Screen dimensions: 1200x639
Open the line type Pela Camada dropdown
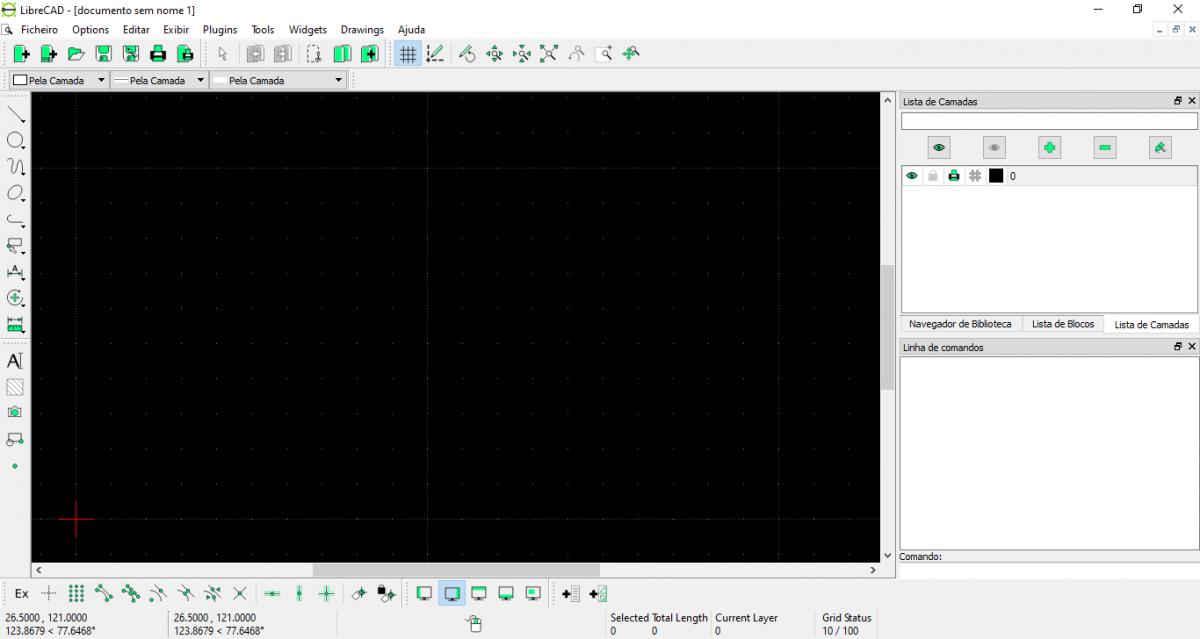[x=279, y=80]
